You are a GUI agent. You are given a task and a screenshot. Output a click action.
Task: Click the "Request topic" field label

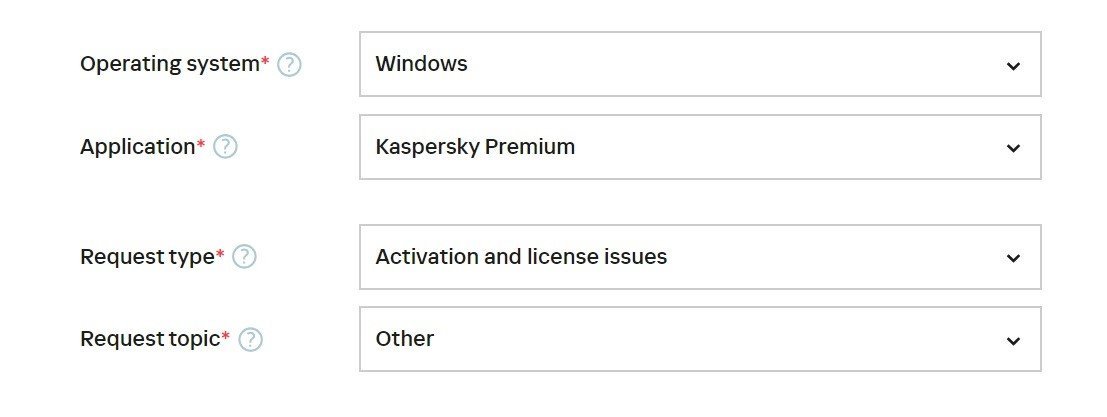[x=149, y=339]
